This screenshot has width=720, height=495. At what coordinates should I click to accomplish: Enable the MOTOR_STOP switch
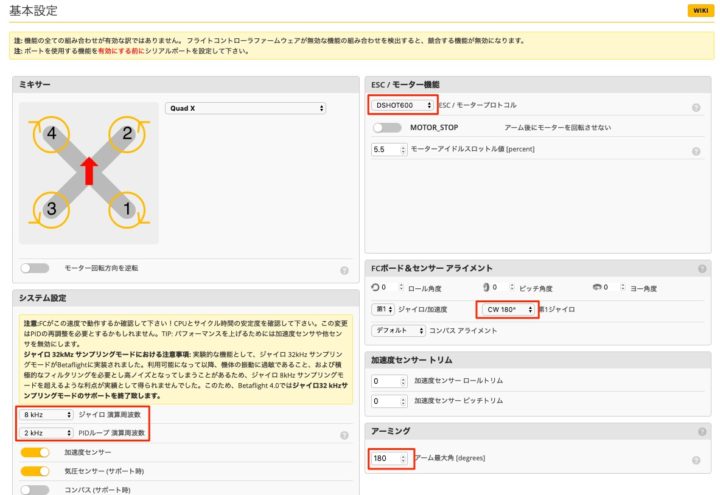pos(386,128)
